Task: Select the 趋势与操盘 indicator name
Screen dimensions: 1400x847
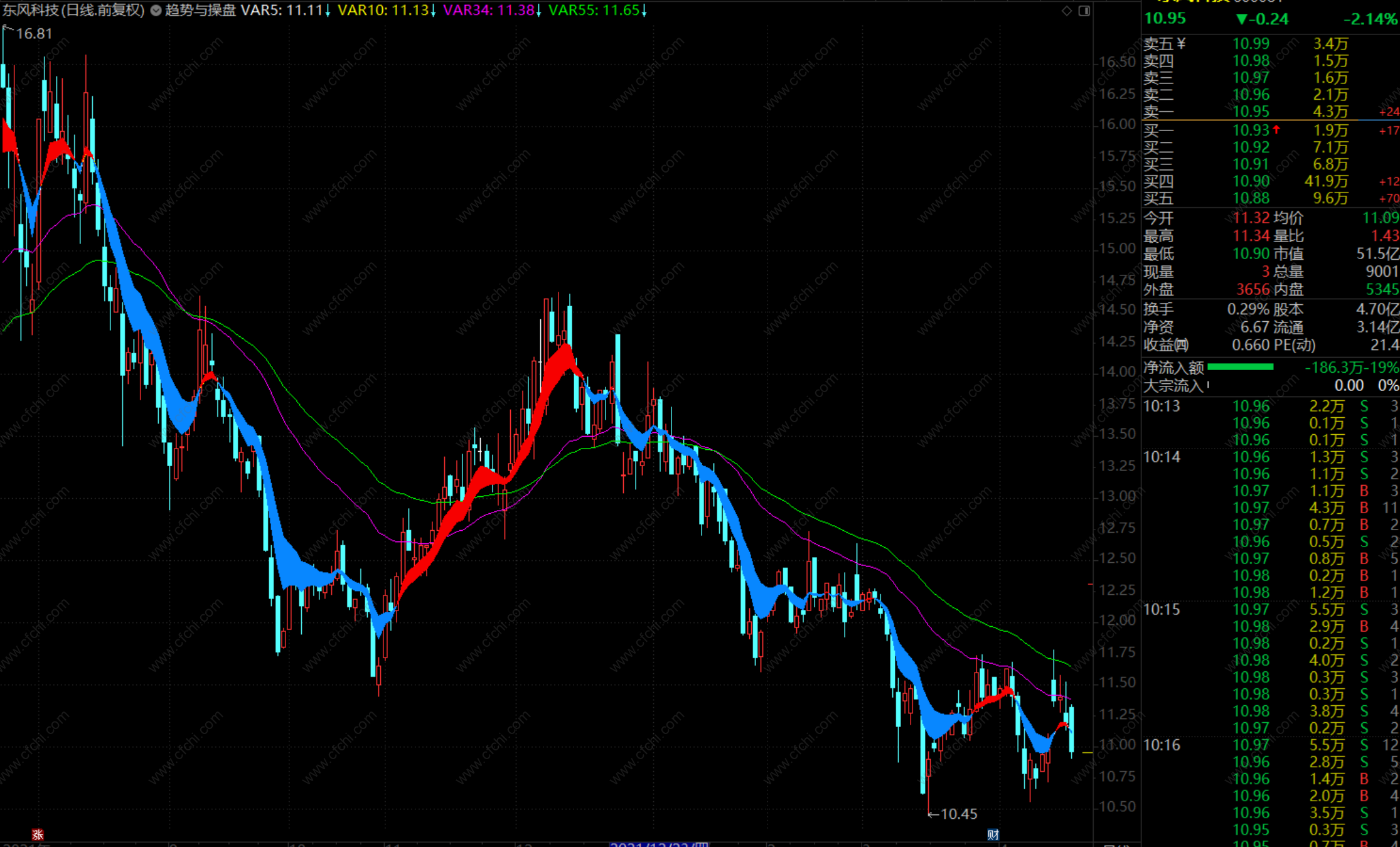Action: coord(200,11)
